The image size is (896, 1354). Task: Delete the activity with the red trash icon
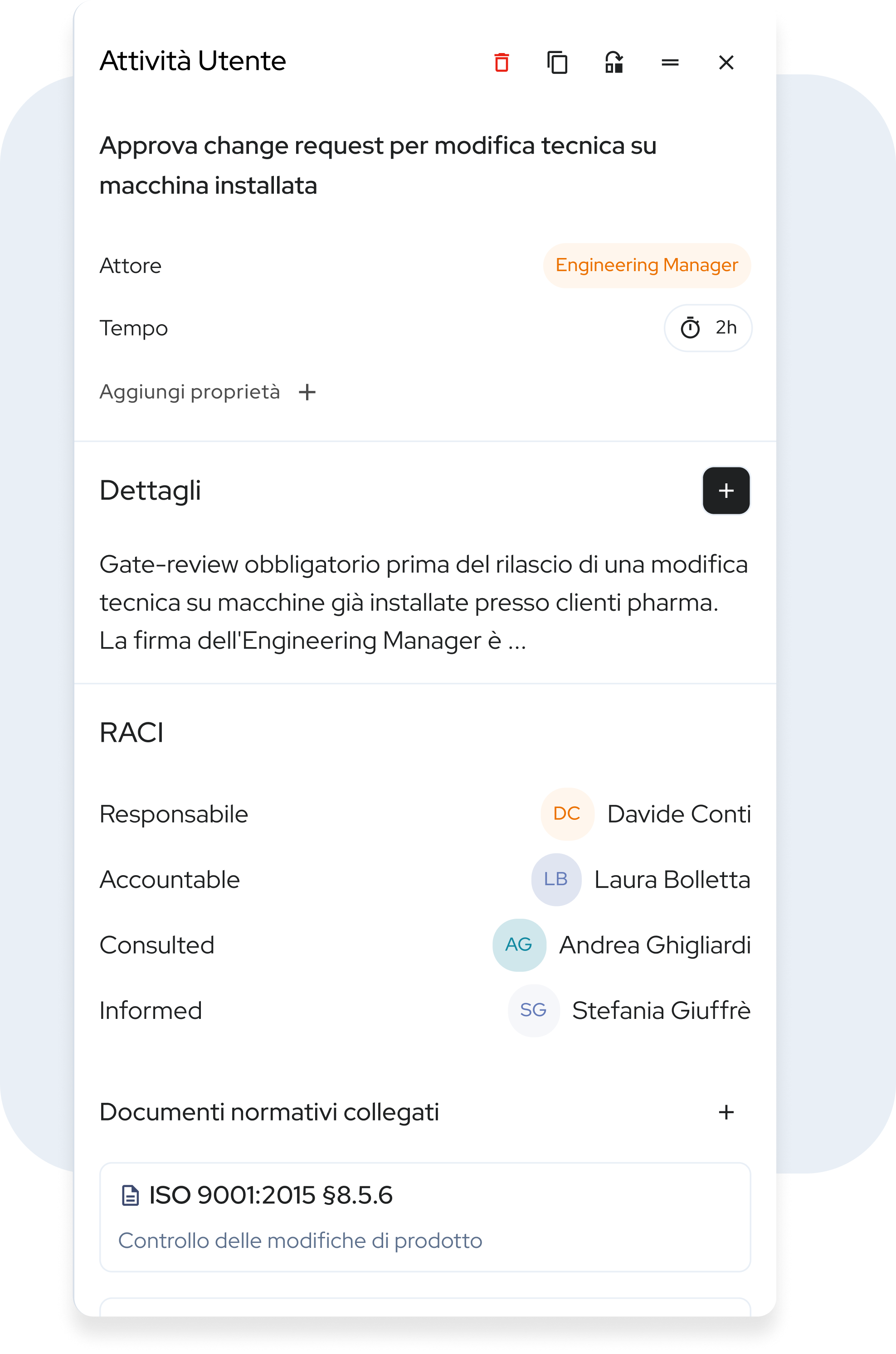pyautogui.click(x=502, y=62)
